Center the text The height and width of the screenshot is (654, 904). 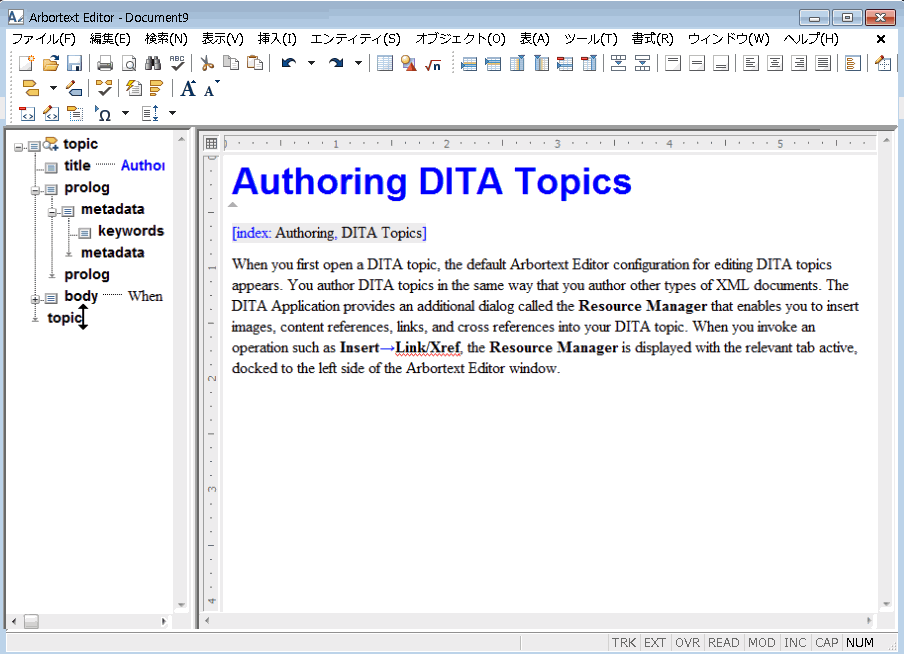click(775, 63)
